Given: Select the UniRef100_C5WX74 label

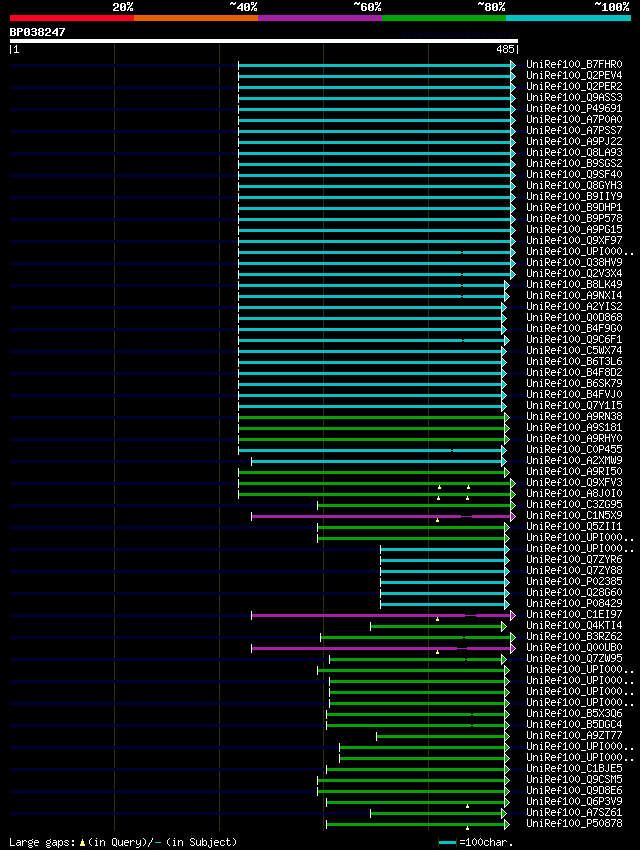Looking at the screenshot, I should [x=574, y=350].
